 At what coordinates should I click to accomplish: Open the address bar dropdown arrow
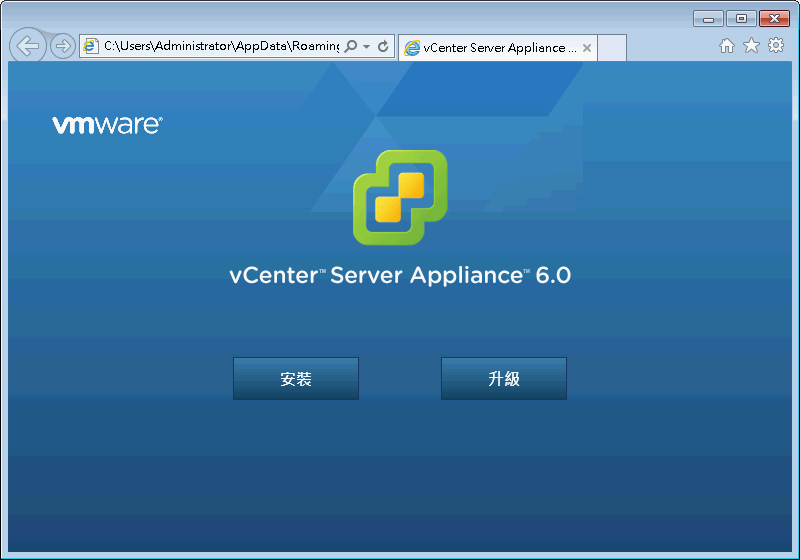pyautogui.click(x=366, y=46)
